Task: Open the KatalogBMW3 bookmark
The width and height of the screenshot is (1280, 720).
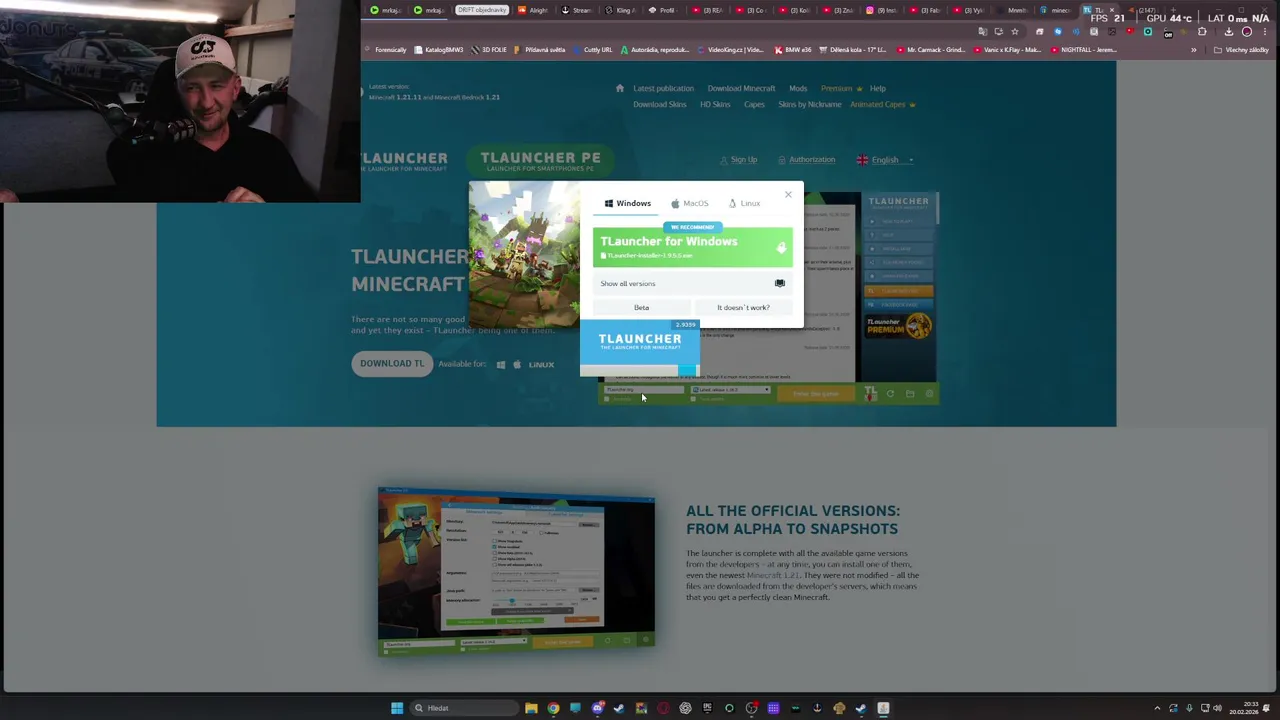Action: click(440, 50)
